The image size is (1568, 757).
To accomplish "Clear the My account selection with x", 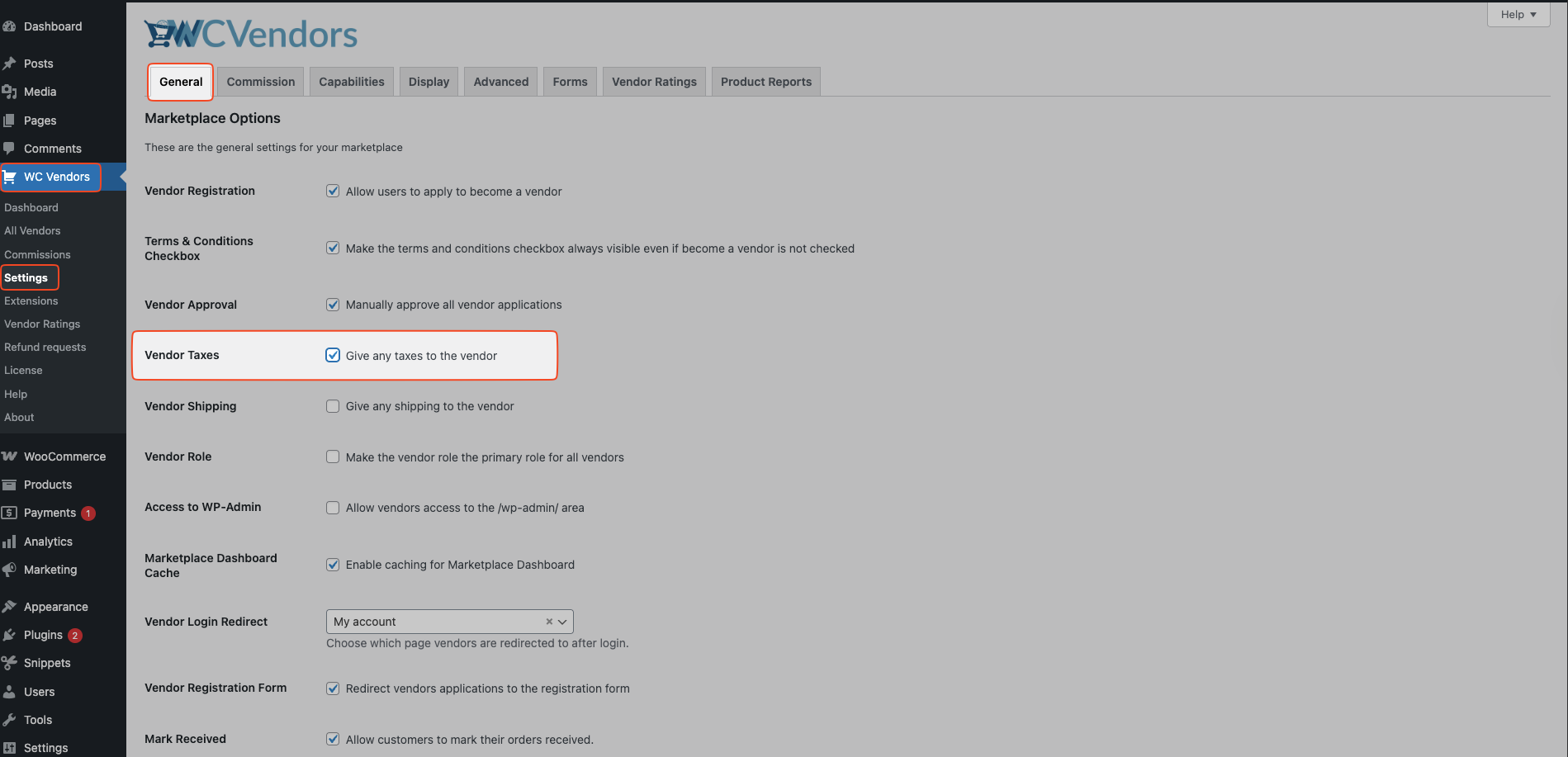I will click(x=549, y=622).
